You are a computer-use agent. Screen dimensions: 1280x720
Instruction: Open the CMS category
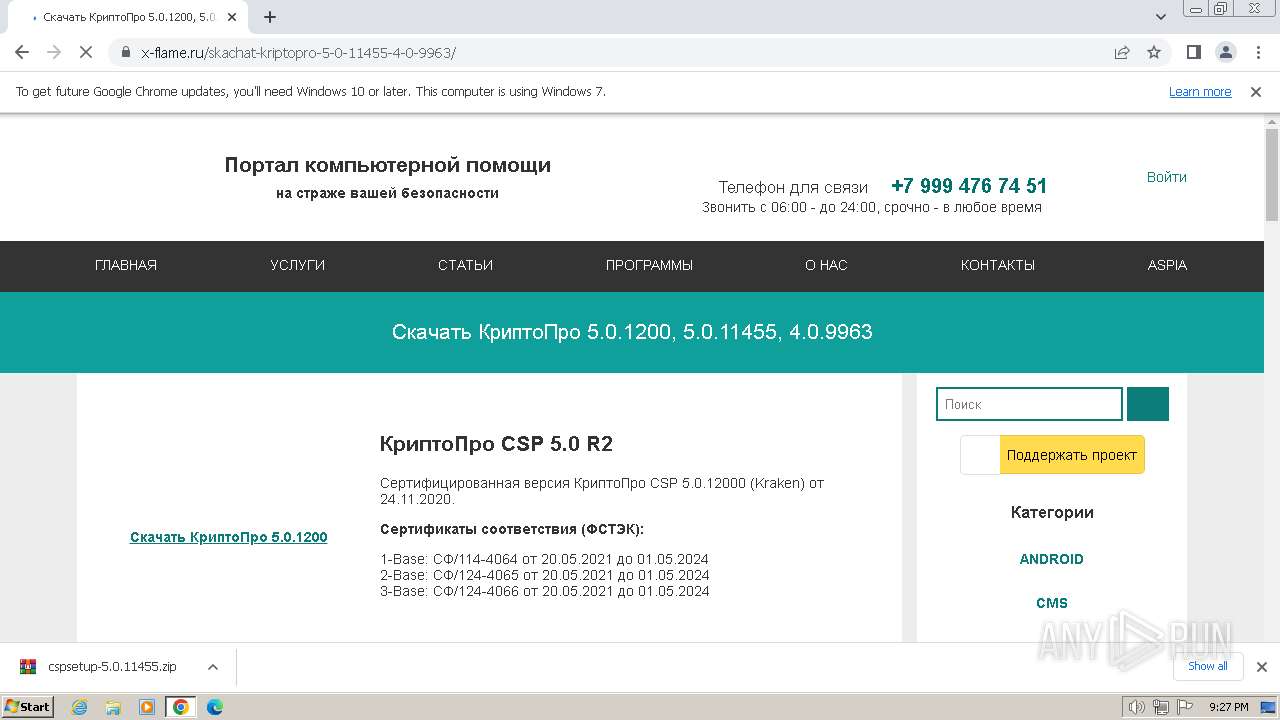click(x=1052, y=603)
